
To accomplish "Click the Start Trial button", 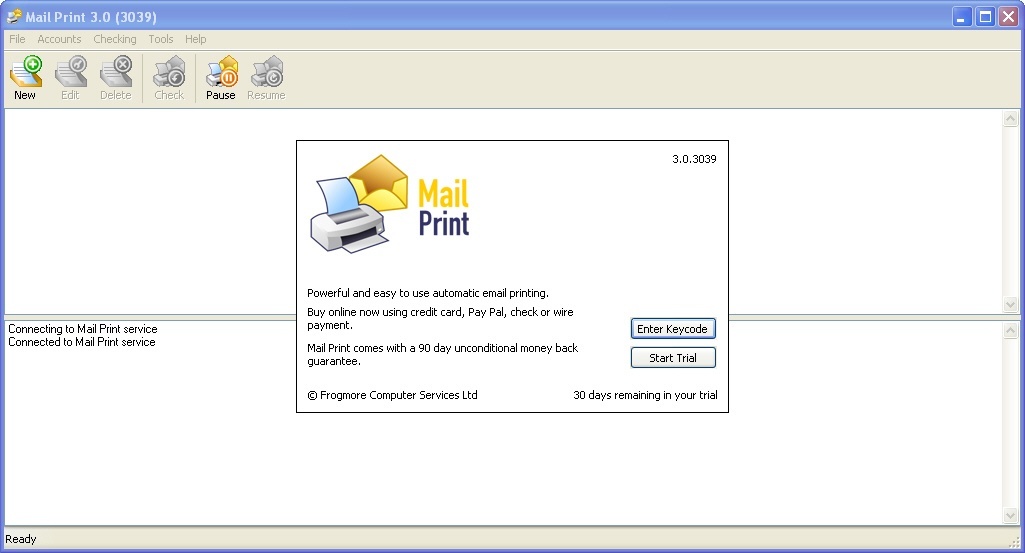I will pos(673,358).
